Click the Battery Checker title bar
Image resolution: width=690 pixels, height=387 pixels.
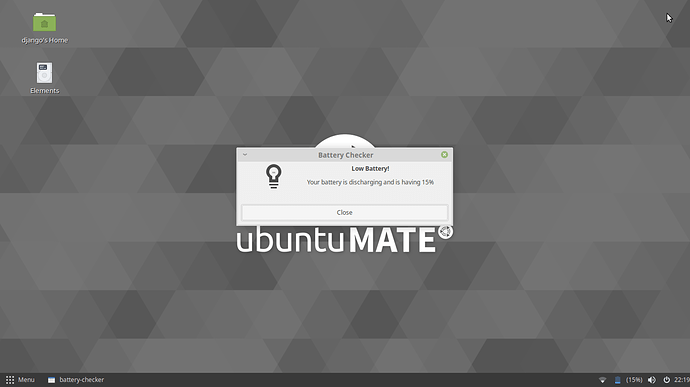tap(345, 155)
